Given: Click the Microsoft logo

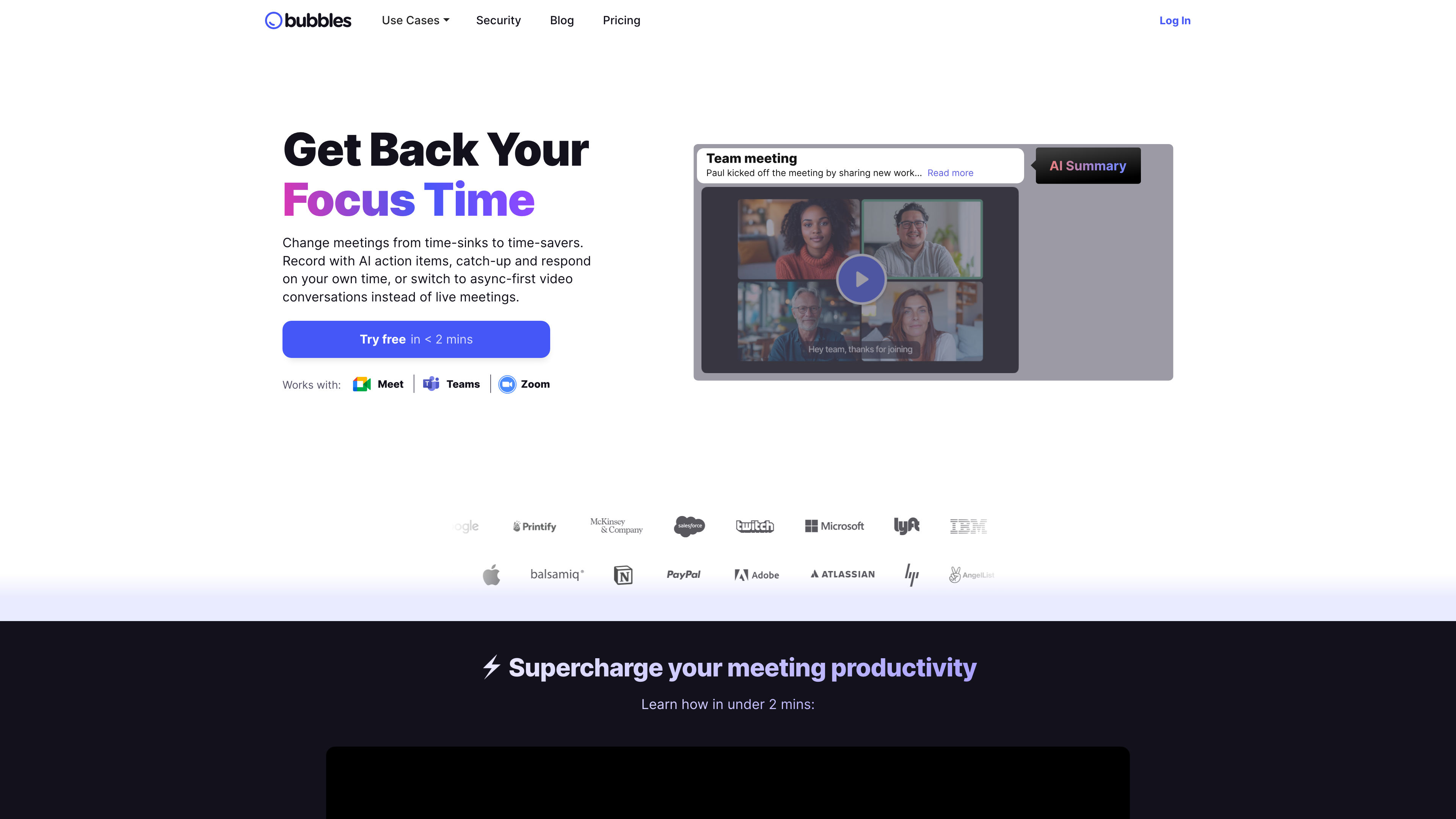Looking at the screenshot, I should [834, 526].
